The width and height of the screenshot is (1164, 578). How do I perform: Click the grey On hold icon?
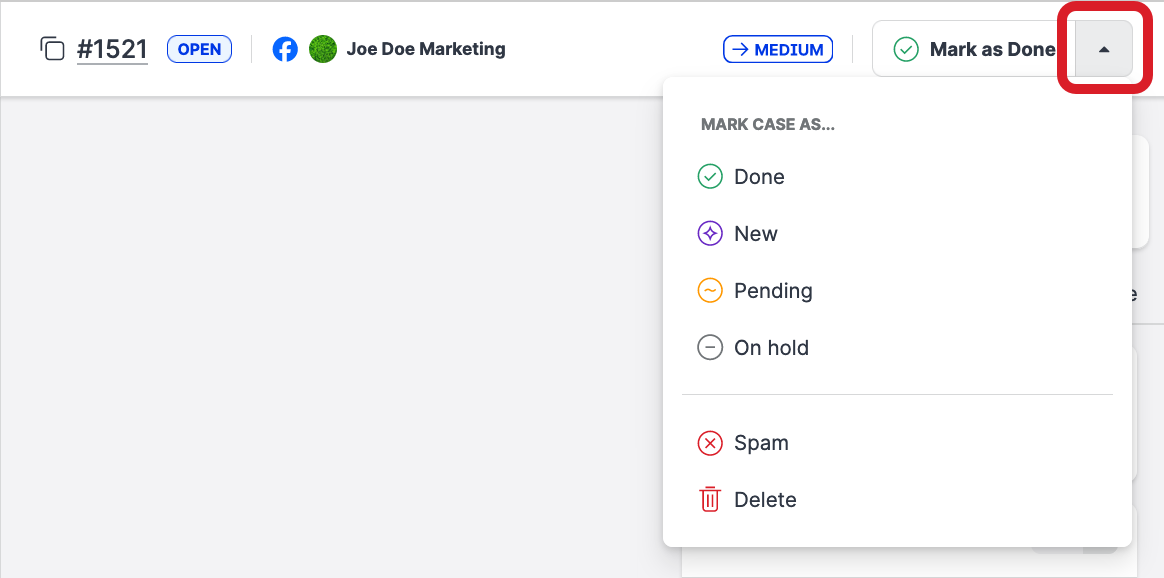click(710, 348)
